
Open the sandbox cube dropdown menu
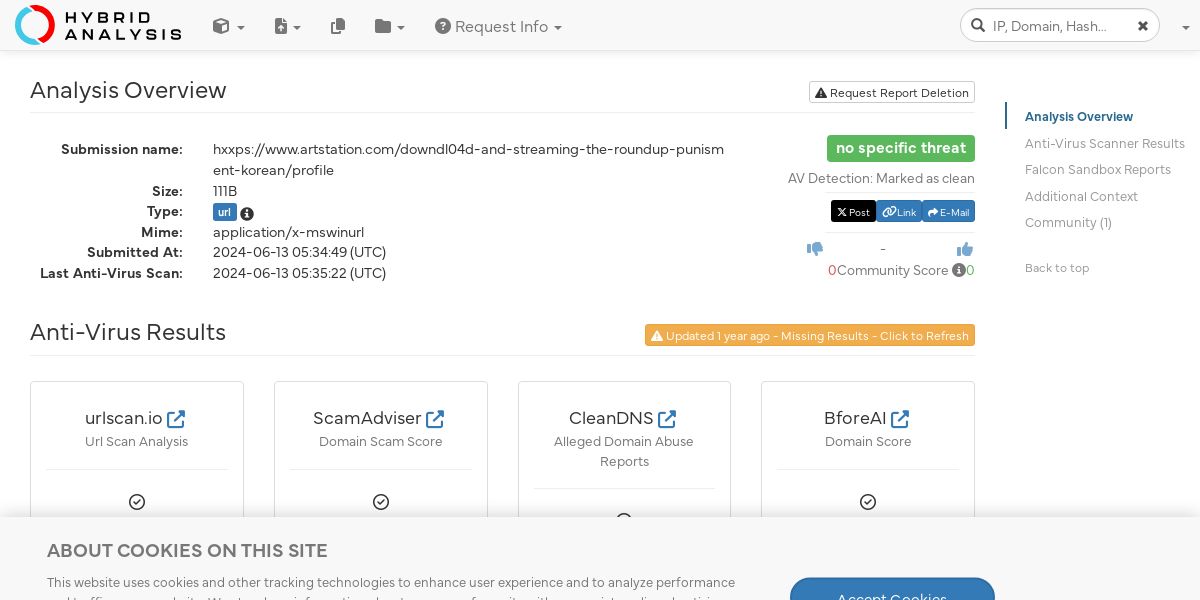click(228, 27)
